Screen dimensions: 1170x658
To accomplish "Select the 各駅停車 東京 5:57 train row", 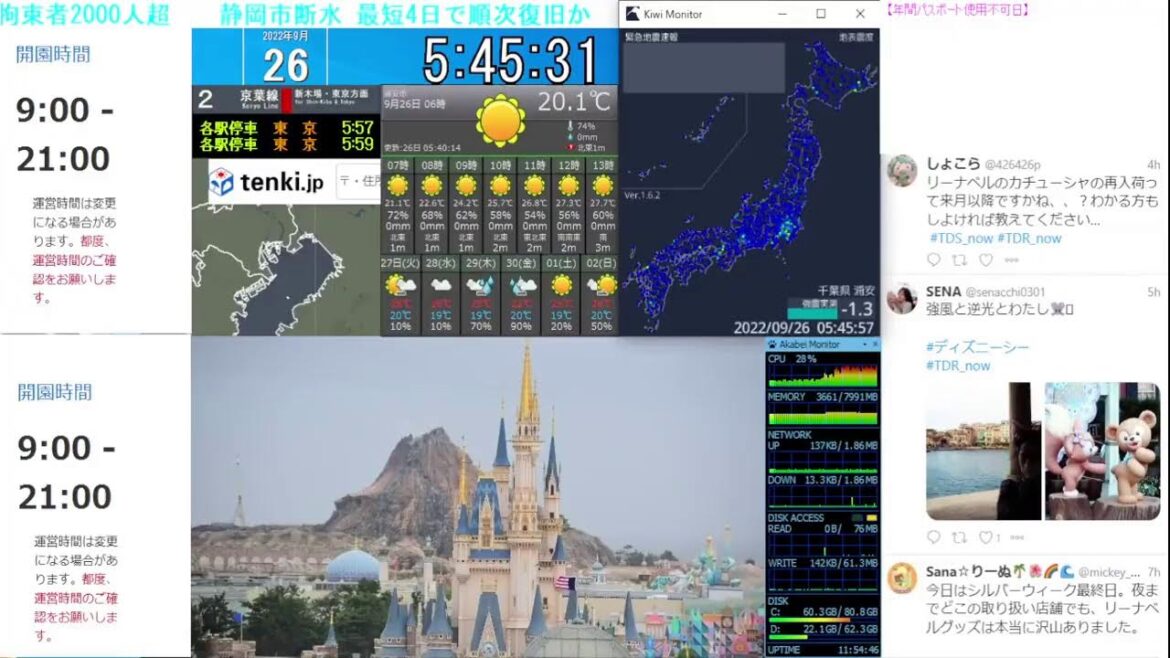I will tap(286, 128).
